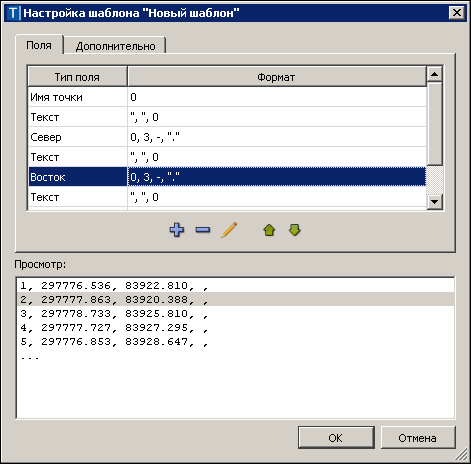Image resolution: width=471 pixels, height=464 pixels.
Task: Select the Восток field row
Action: [227, 177]
